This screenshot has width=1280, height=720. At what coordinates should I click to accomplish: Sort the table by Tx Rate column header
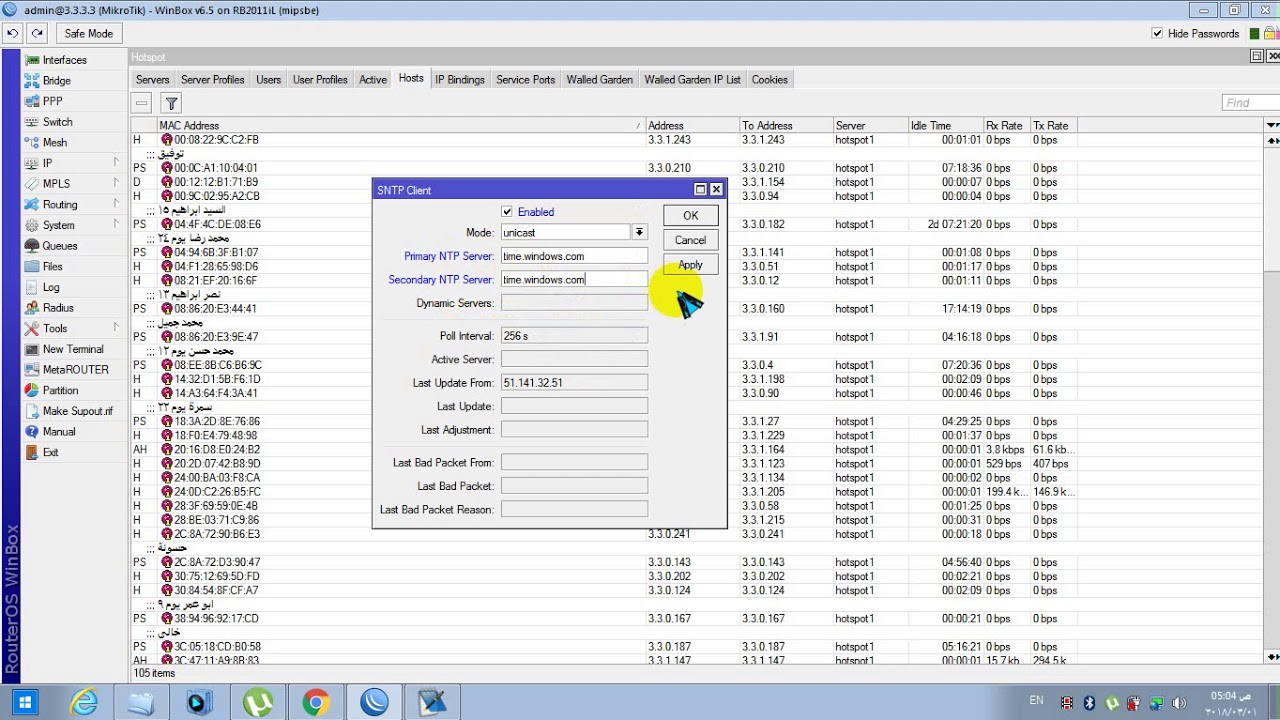click(x=1053, y=125)
